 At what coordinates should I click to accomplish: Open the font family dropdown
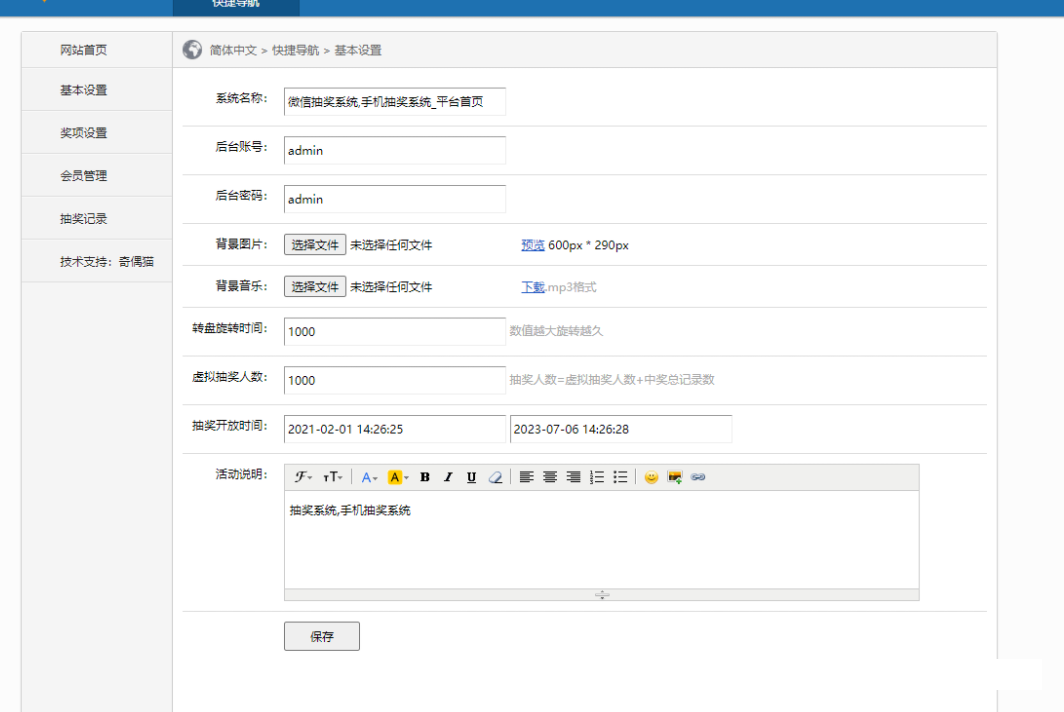point(304,478)
